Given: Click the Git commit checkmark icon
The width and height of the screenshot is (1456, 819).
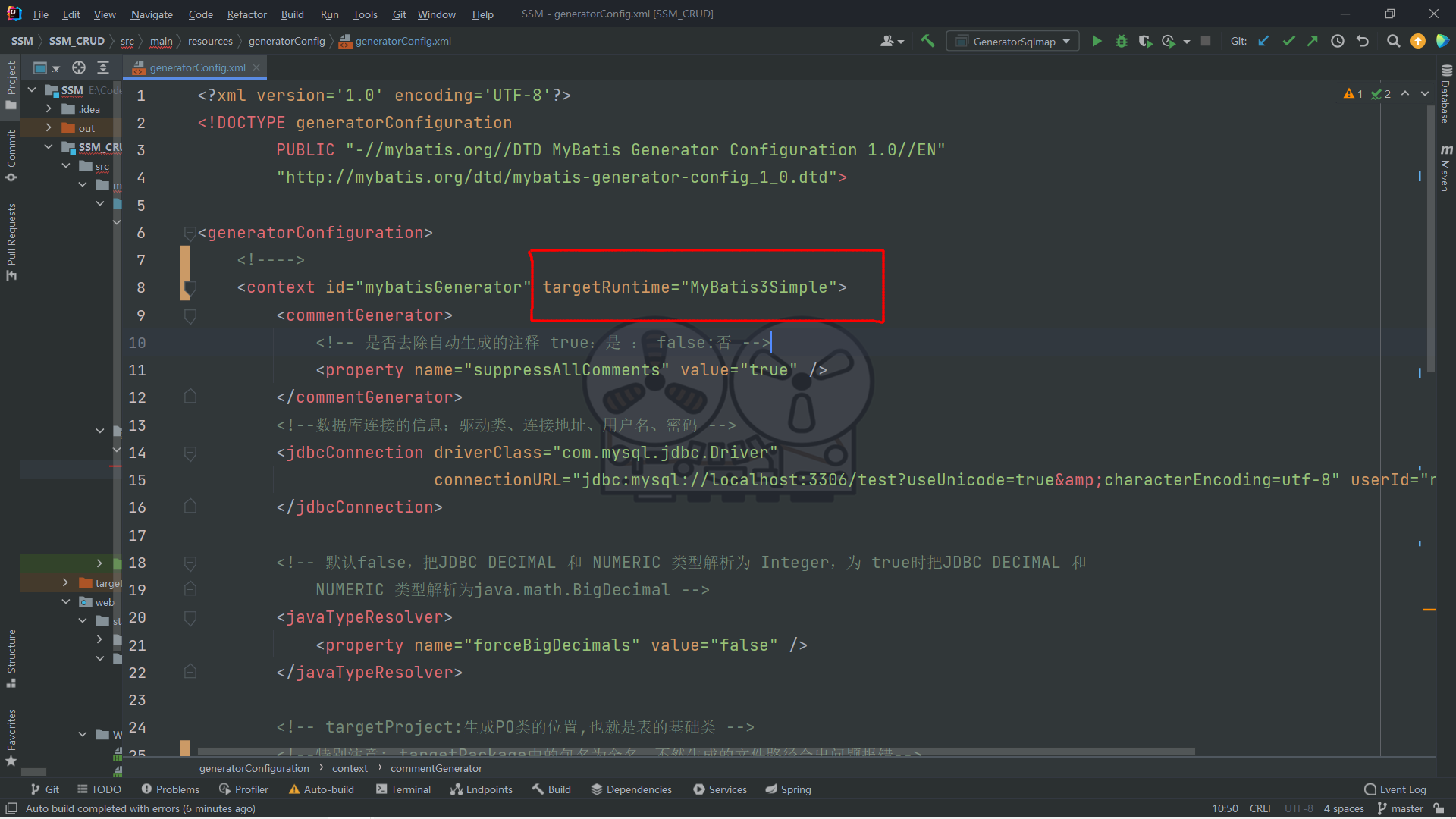Looking at the screenshot, I should click(1288, 42).
